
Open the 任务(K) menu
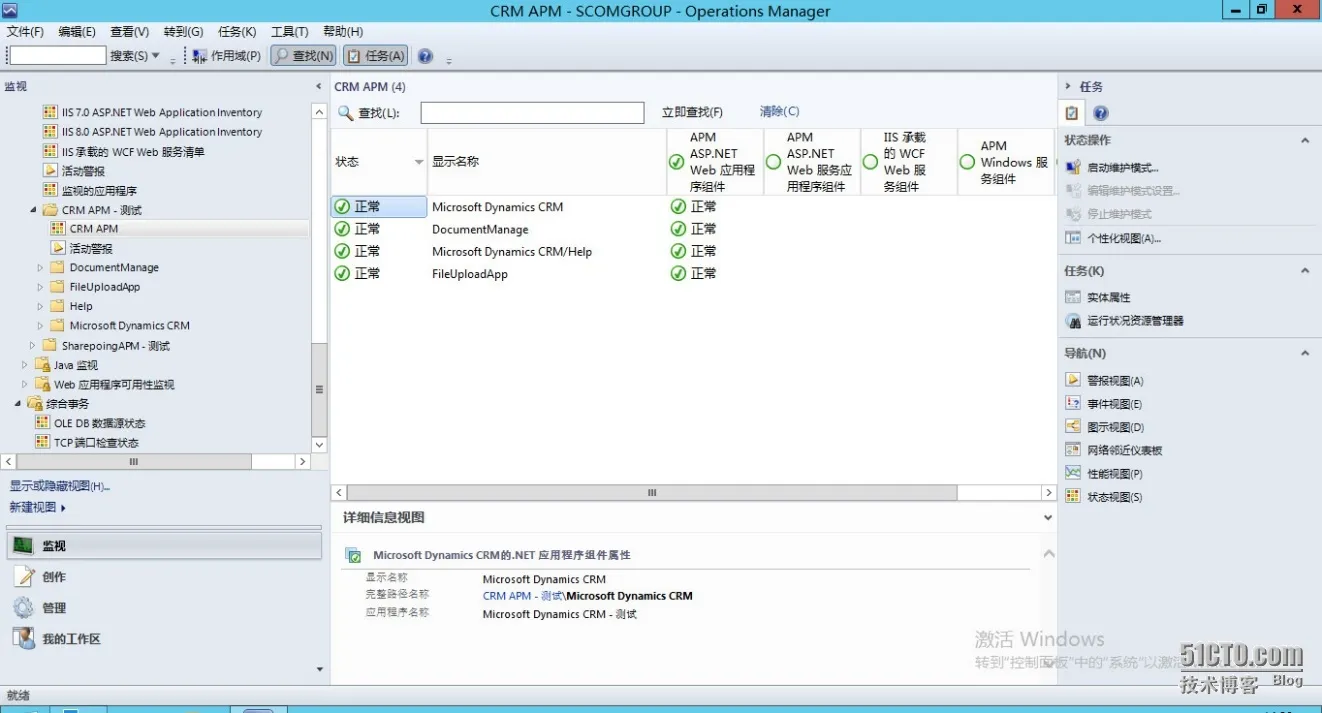(237, 32)
